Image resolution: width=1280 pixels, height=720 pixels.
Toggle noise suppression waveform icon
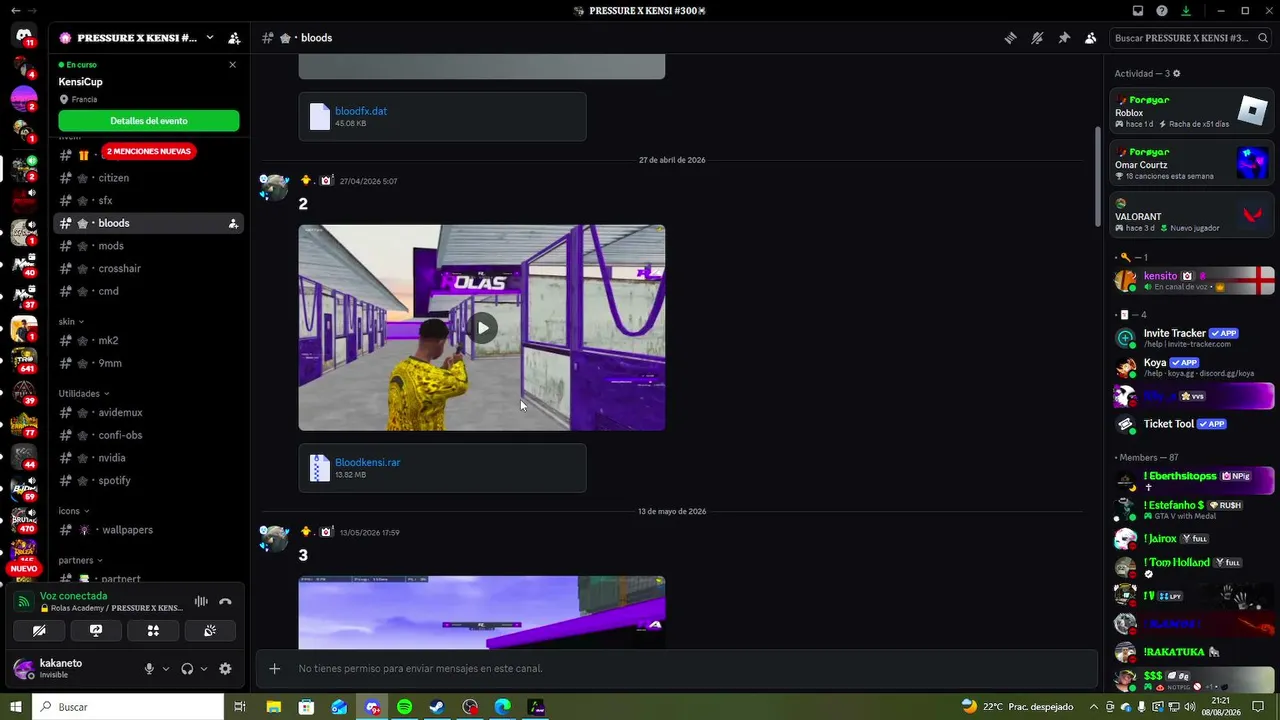tap(201, 602)
